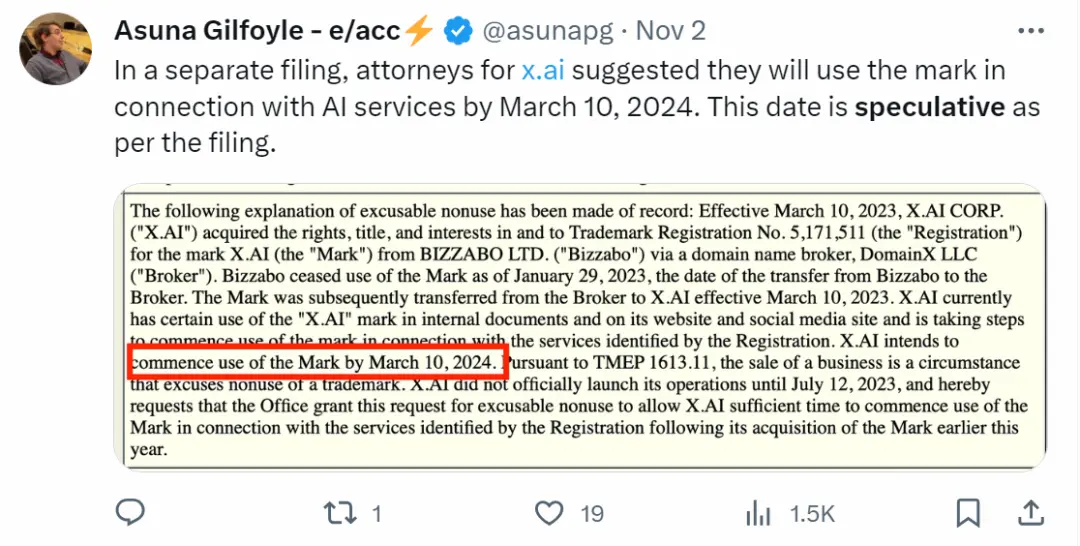Click the Asuna Gilfoyle - e/acc display name

coord(257,32)
